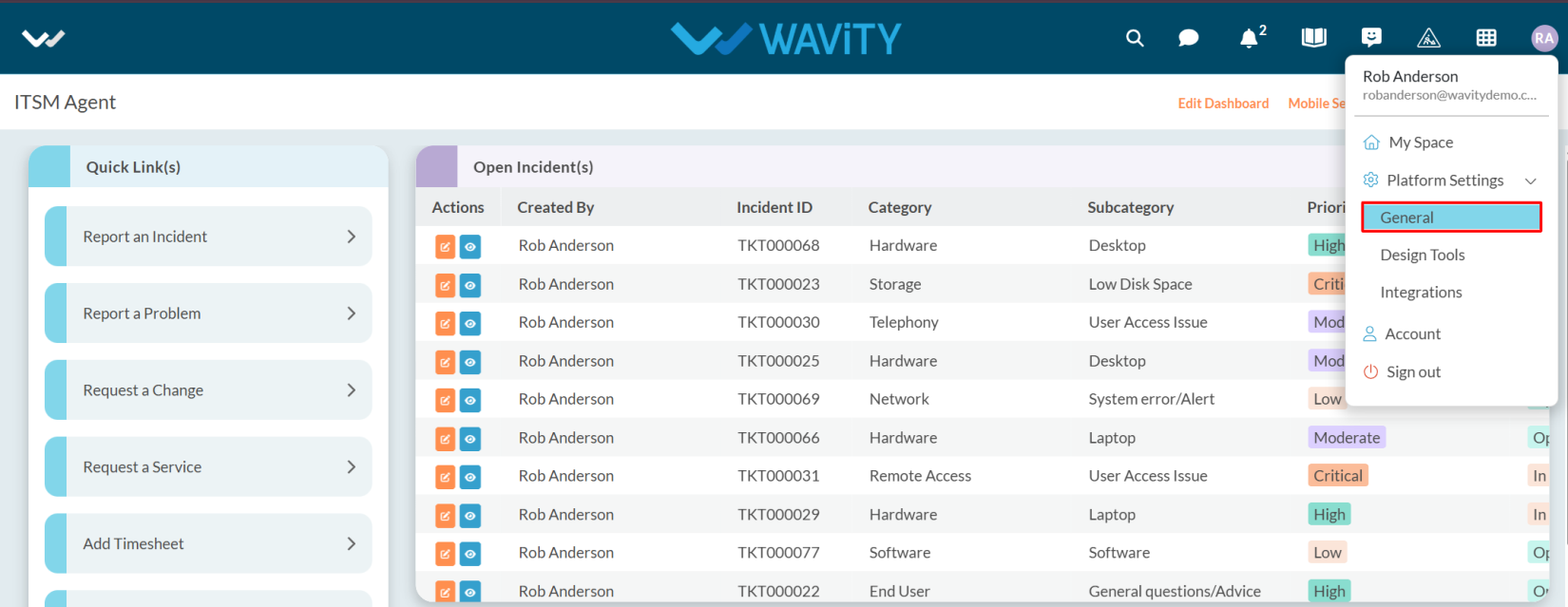Open Request a Change chevron arrow
The image size is (1568, 607).
click(x=352, y=390)
